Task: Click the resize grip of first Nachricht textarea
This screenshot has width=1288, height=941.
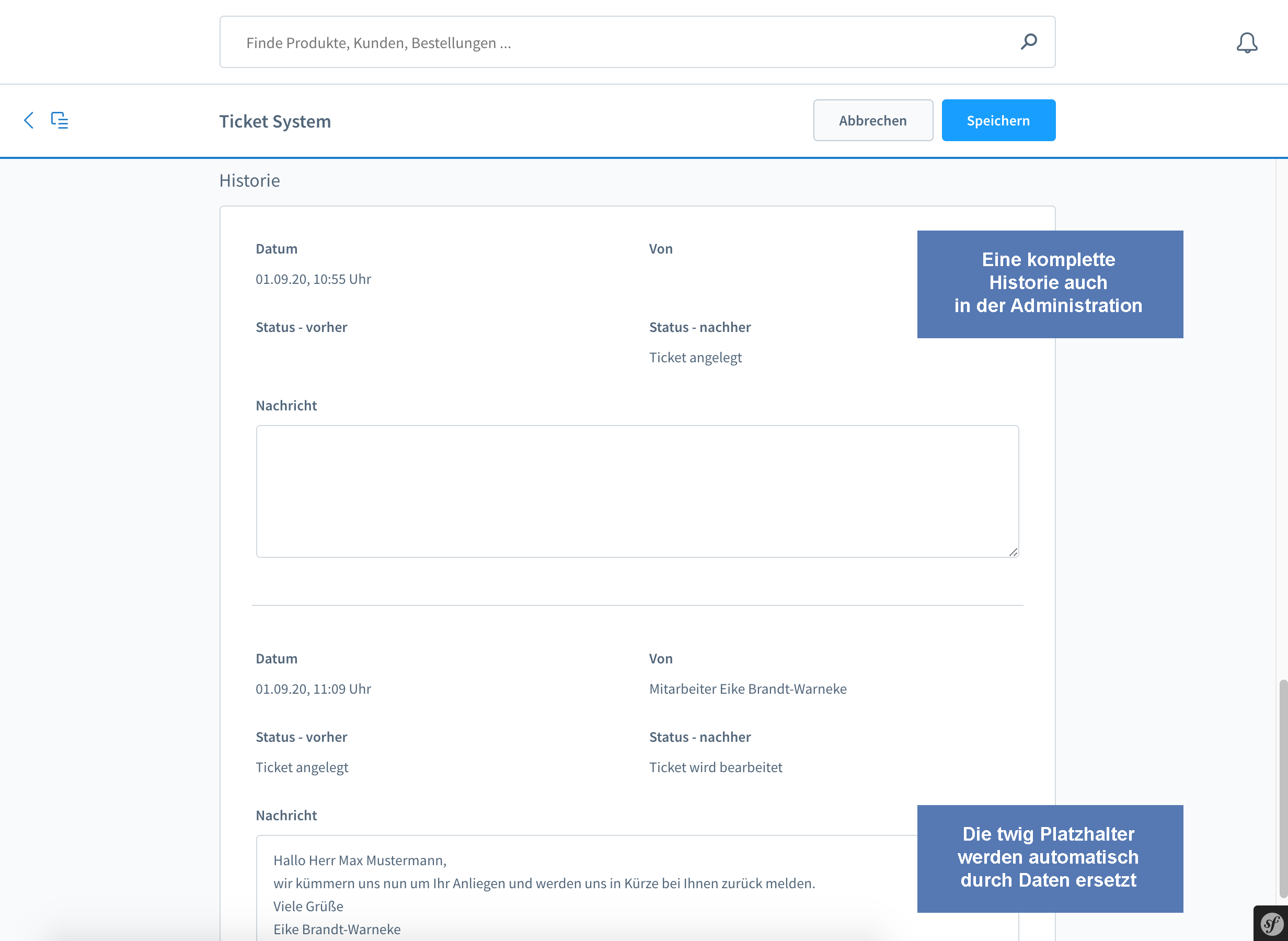Action: click(1013, 552)
